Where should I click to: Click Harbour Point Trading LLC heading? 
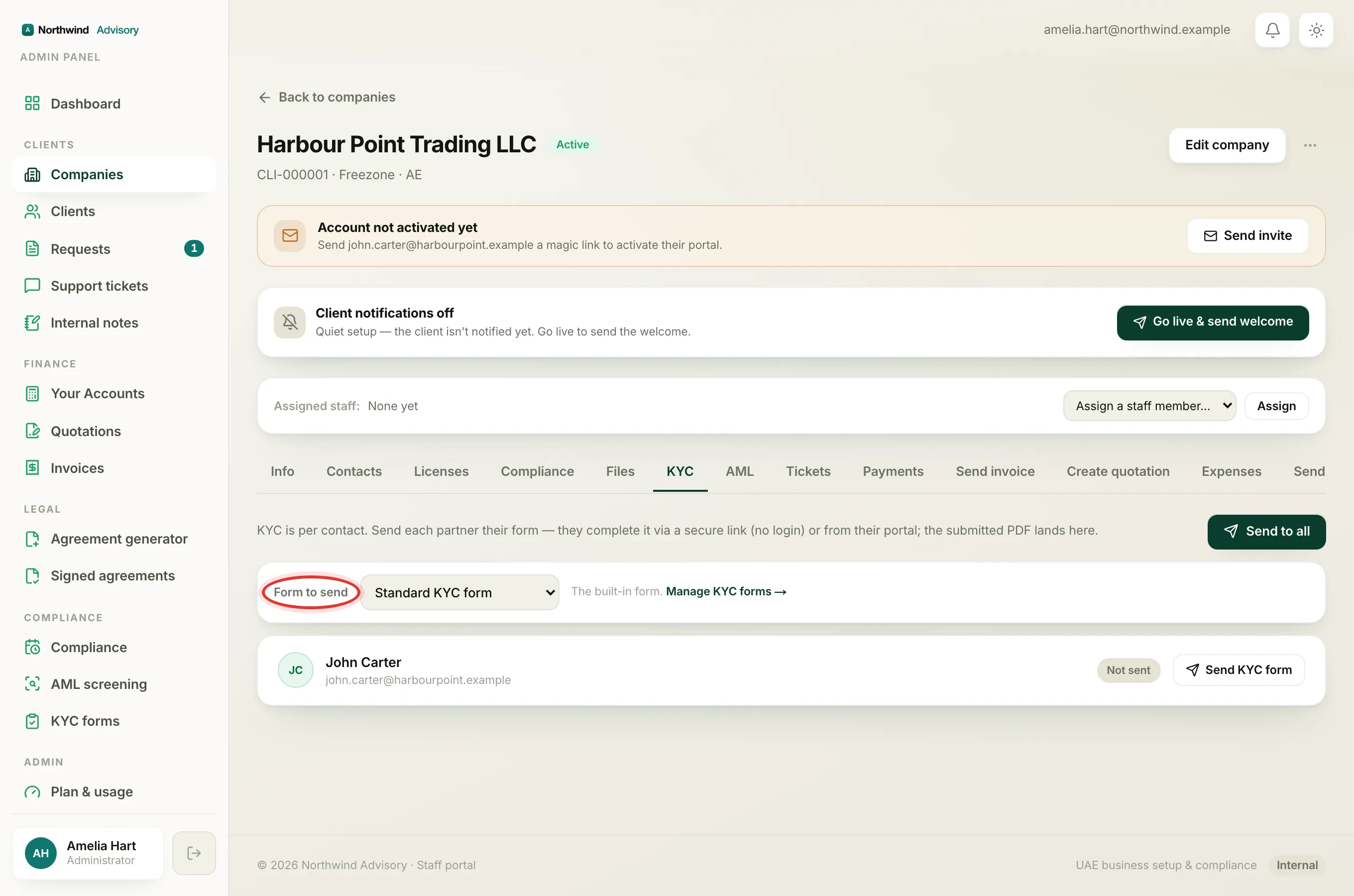[396, 144]
